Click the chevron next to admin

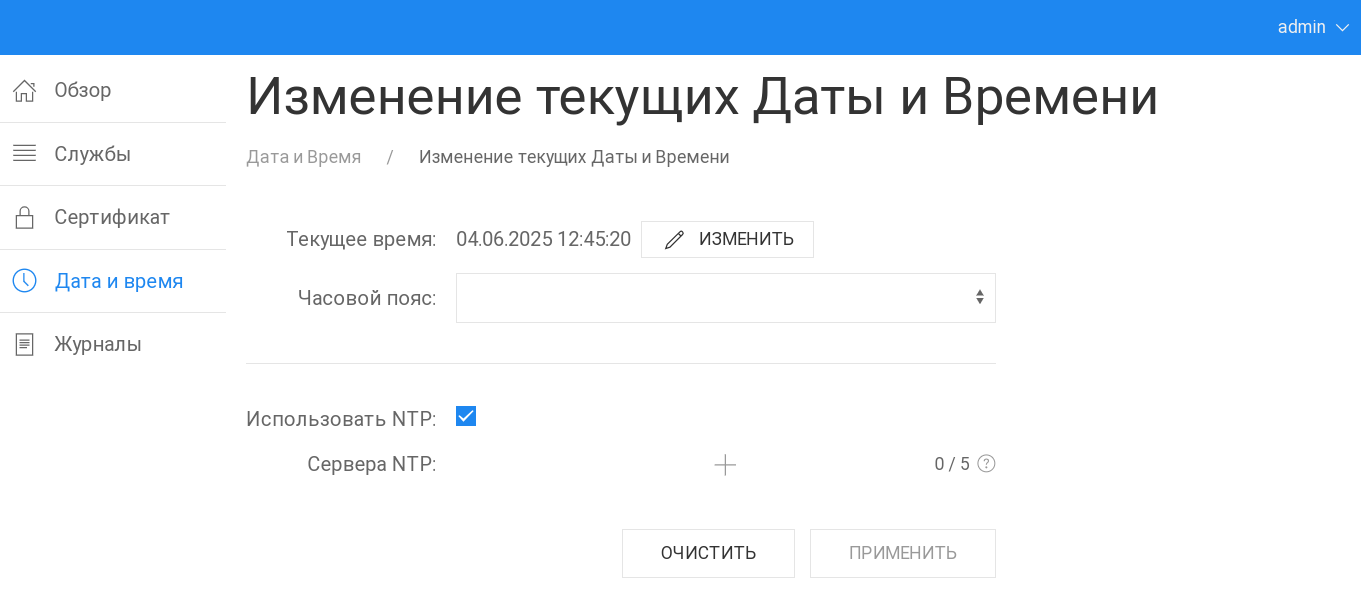click(x=1342, y=28)
